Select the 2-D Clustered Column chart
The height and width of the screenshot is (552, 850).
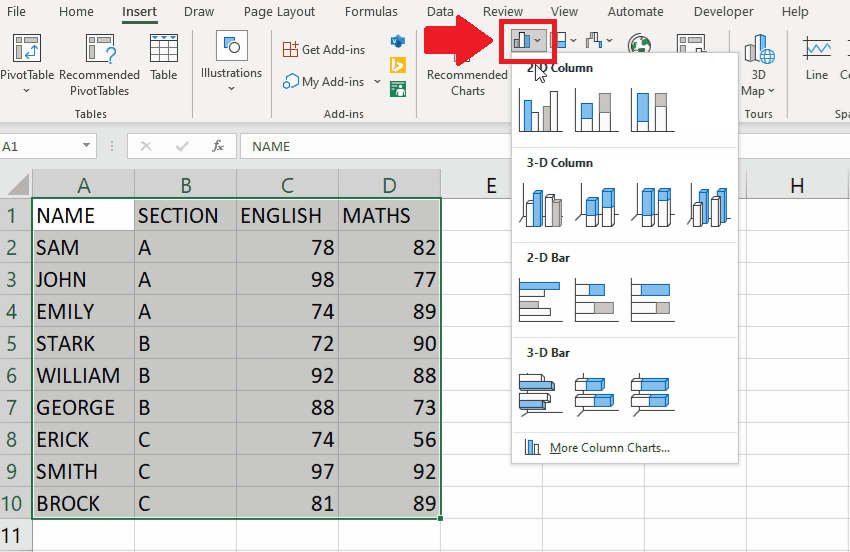click(540, 111)
